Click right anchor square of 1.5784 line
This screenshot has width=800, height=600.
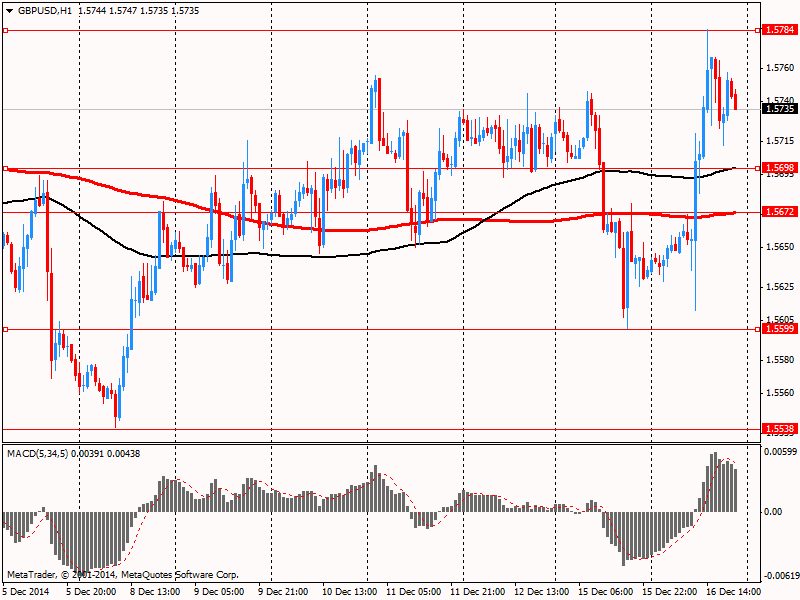pyautogui.click(x=755, y=31)
